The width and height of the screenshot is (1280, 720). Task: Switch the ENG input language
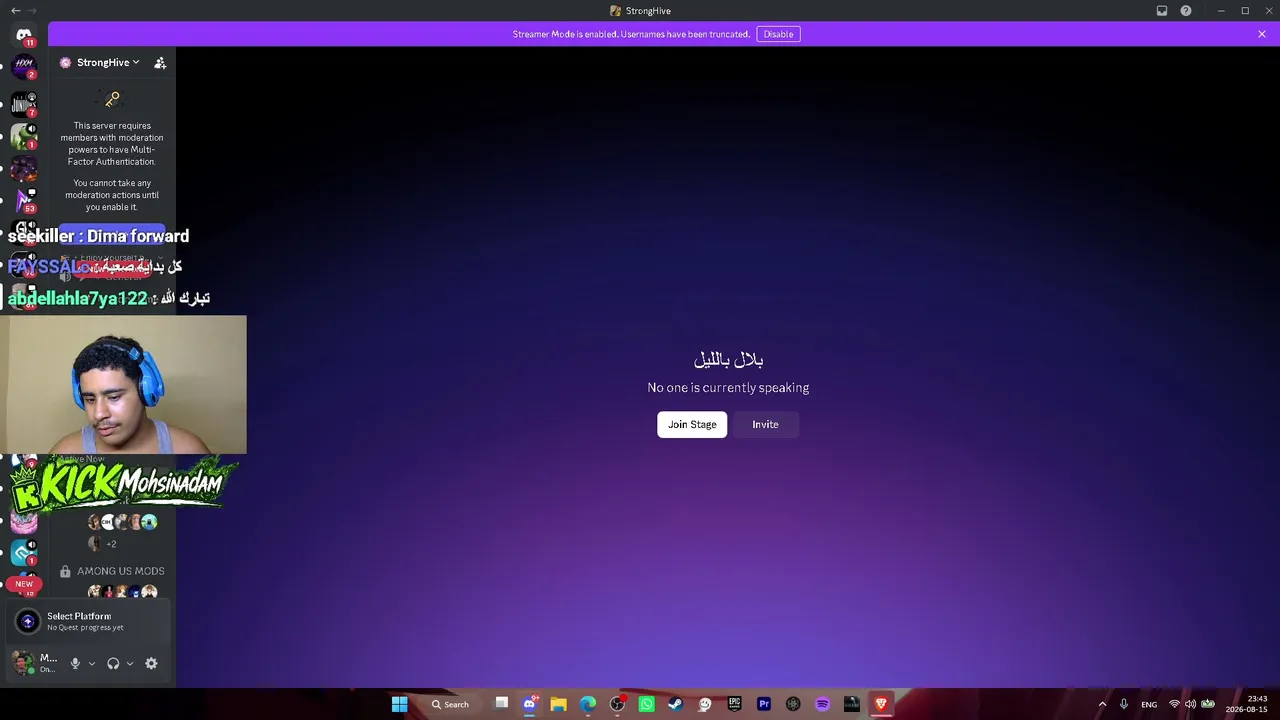tap(1149, 704)
